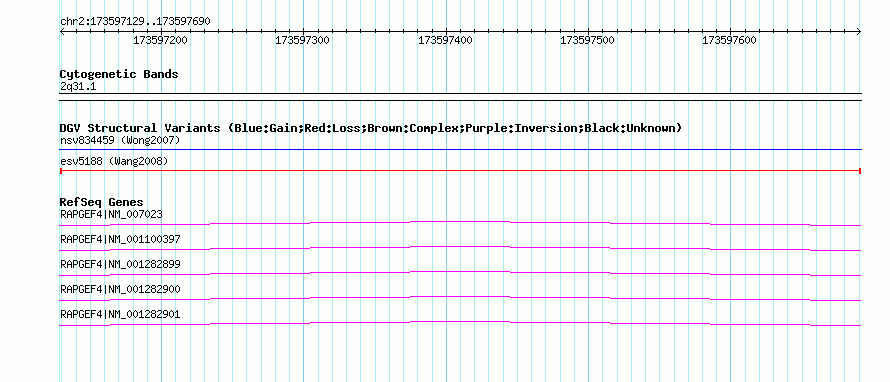Open RAPGEF4|NM_001282900 transcript label
The width and height of the screenshot is (890, 382).
tap(120, 289)
